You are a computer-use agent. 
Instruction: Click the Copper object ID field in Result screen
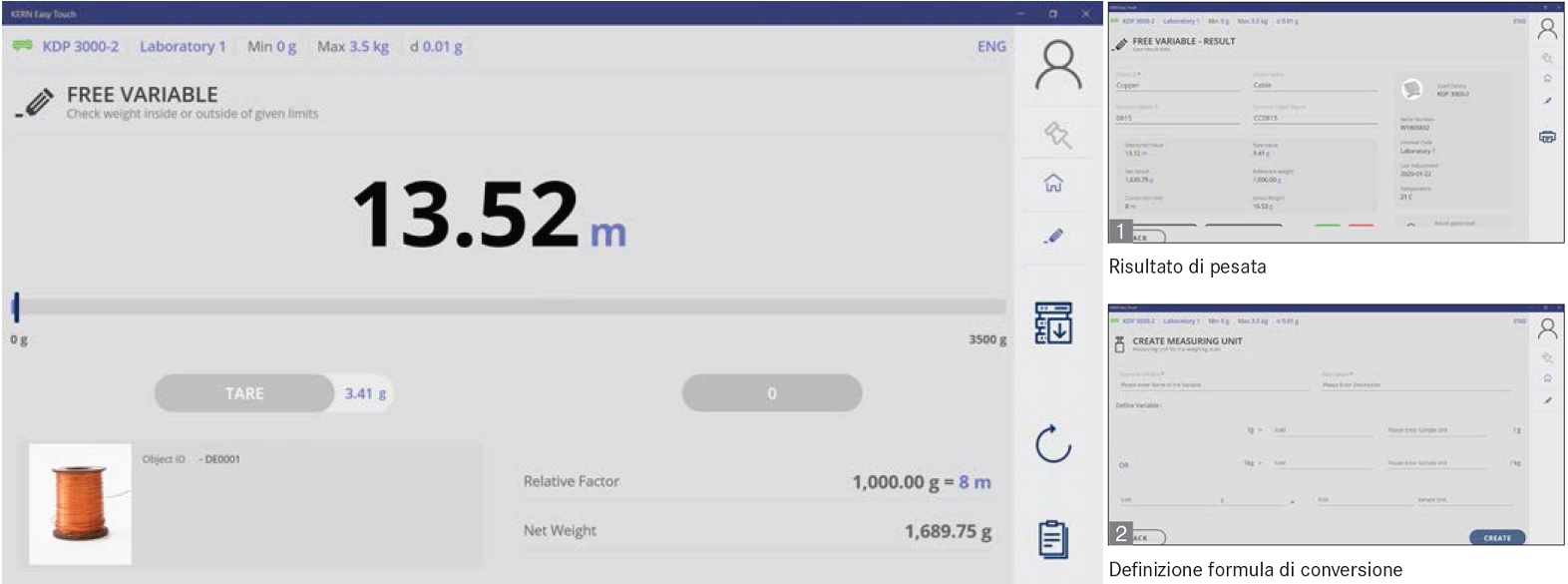pos(1176,86)
